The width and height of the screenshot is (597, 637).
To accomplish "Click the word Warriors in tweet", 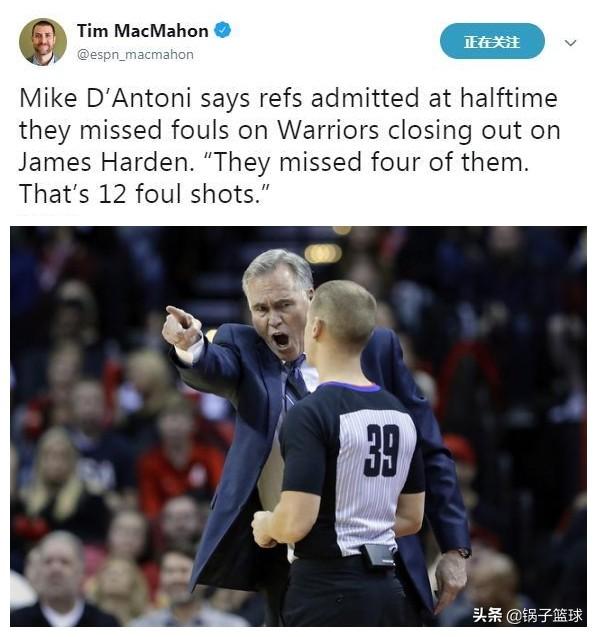I will click(328, 130).
